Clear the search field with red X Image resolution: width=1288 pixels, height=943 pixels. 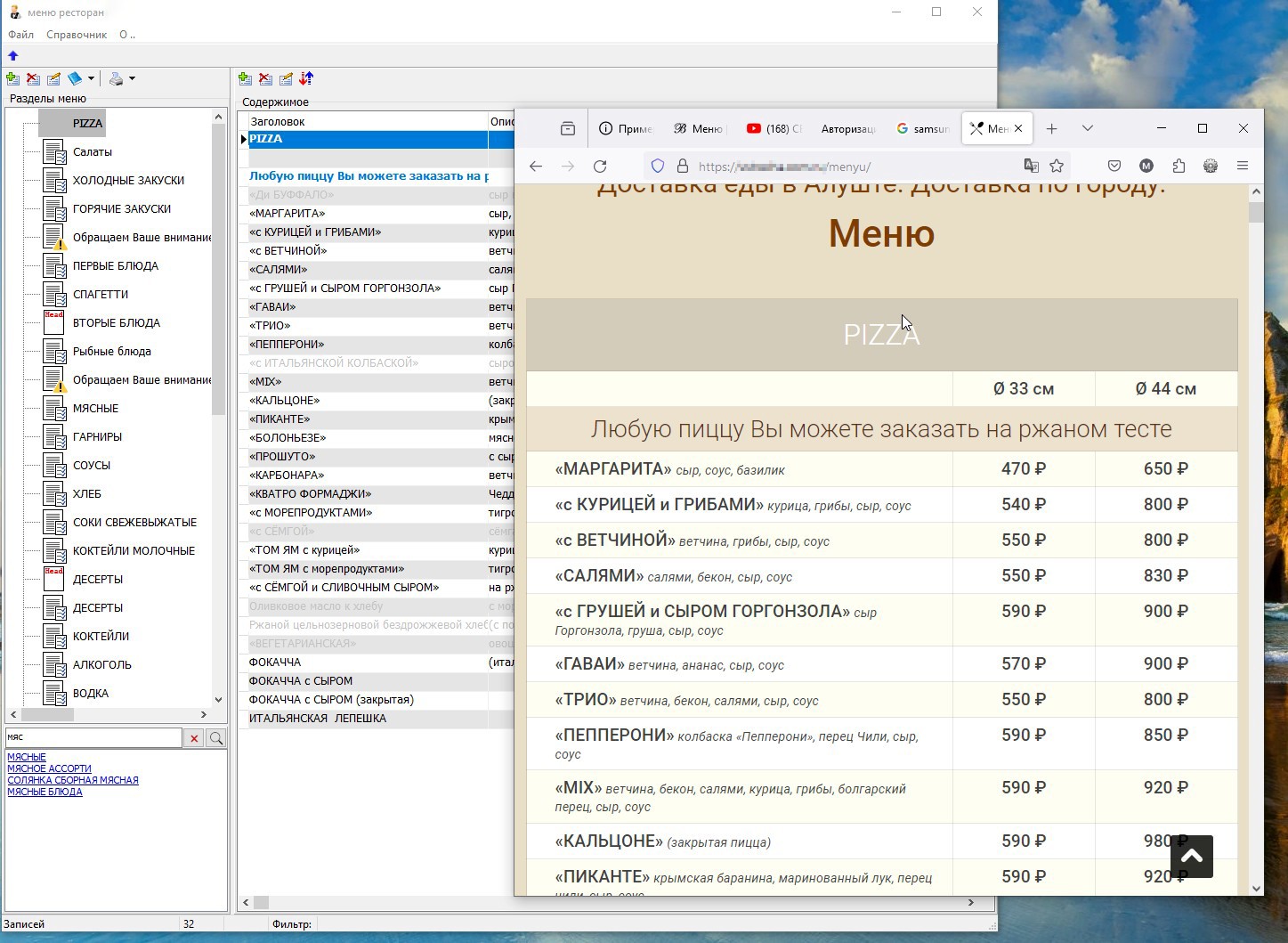coord(193,738)
